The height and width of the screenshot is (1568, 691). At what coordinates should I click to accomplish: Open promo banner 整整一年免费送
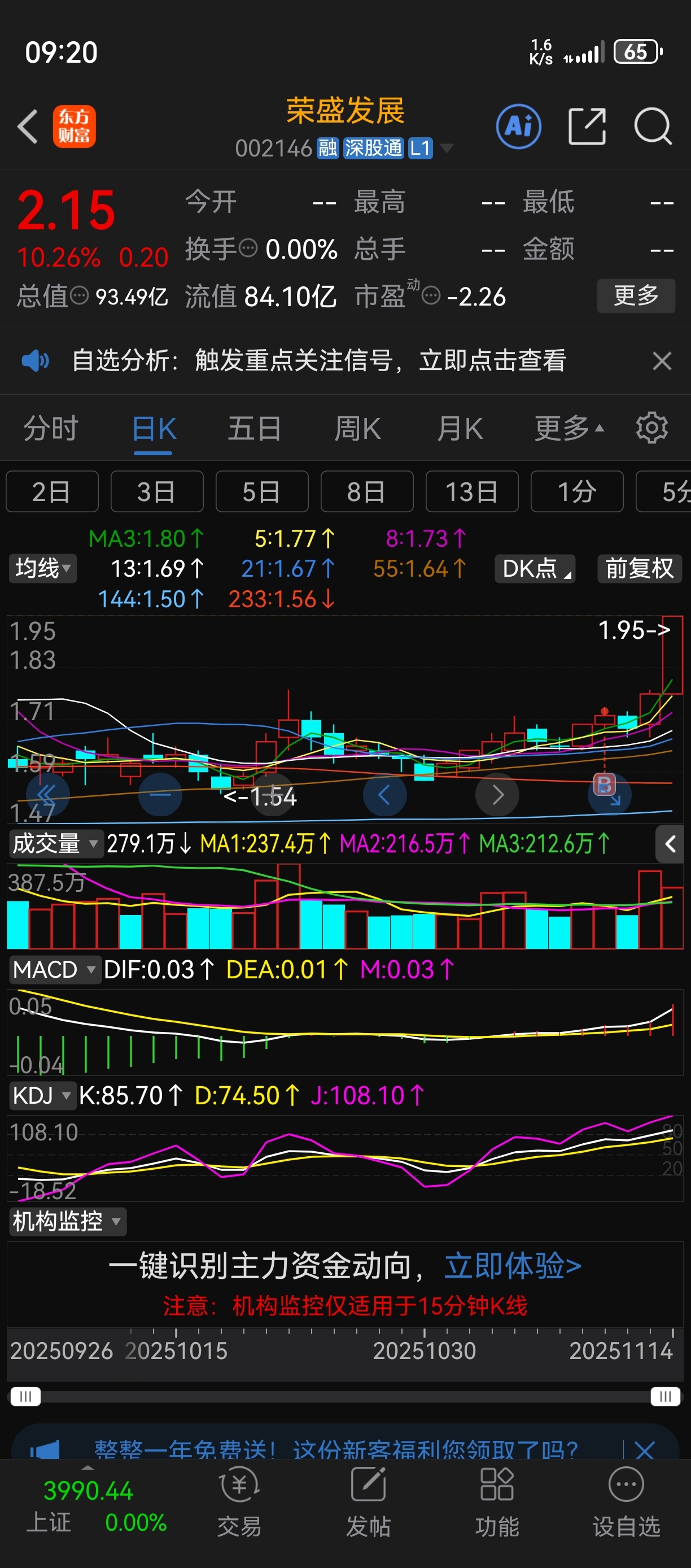[336, 1449]
